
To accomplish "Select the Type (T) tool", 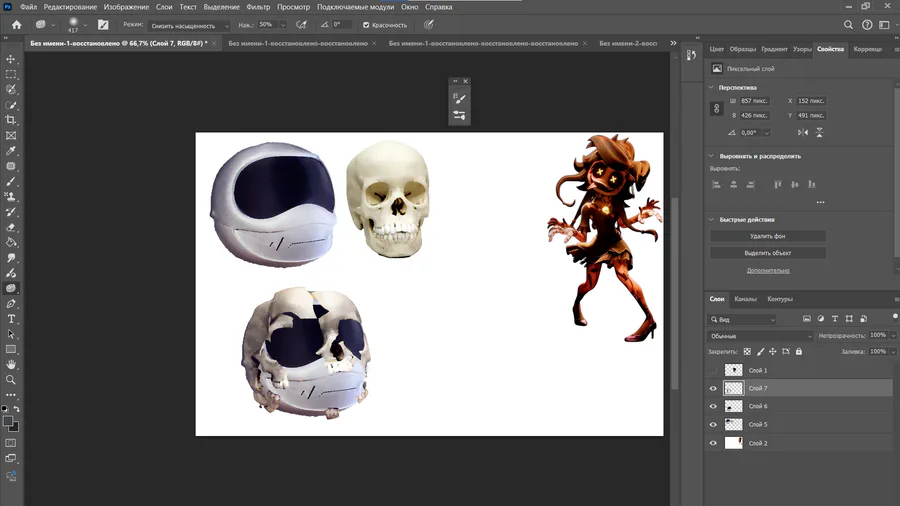I will (x=11, y=319).
